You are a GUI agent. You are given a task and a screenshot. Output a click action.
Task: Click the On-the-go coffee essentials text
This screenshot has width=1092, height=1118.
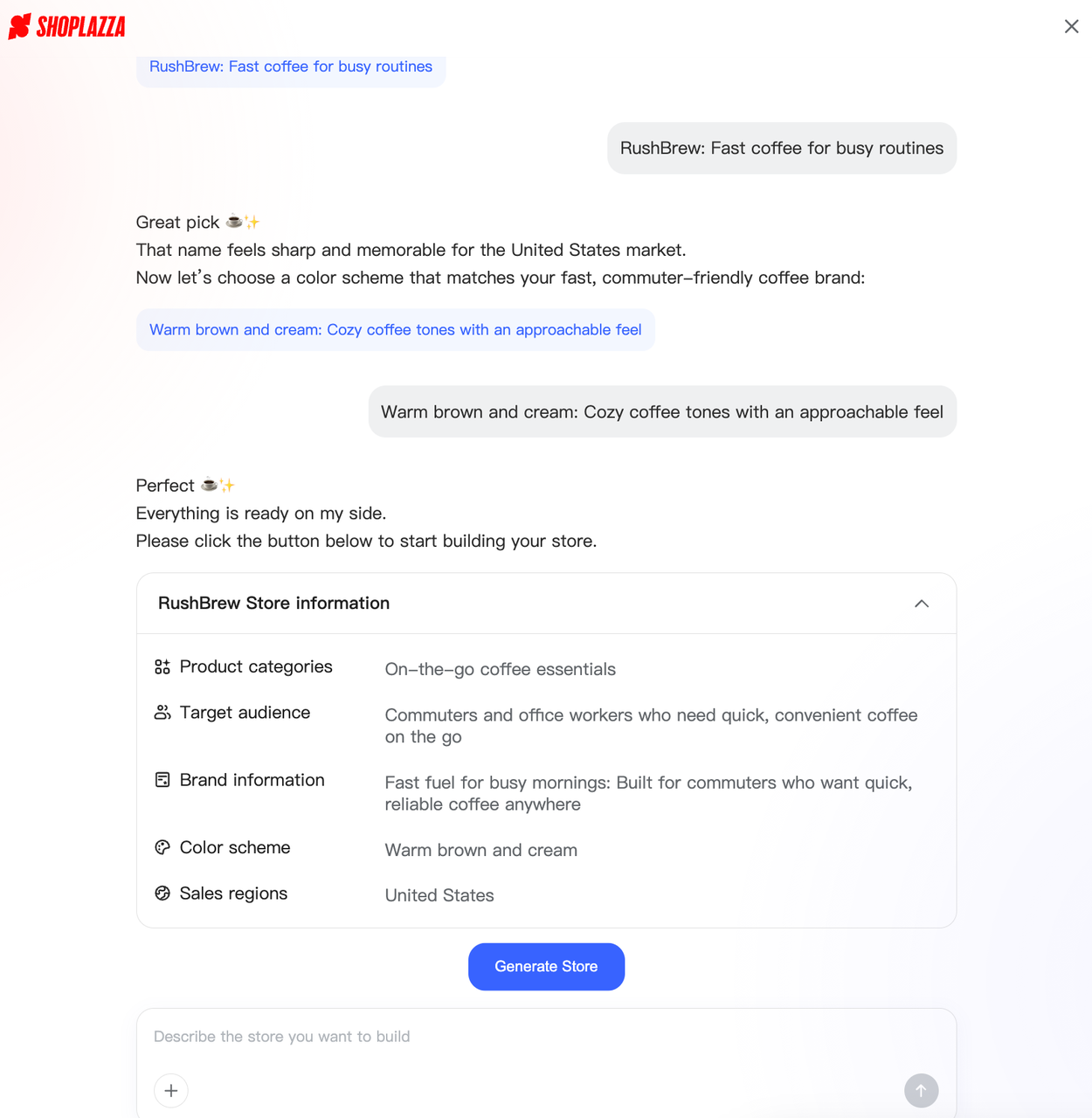pyautogui.click(x=500, y=669)
